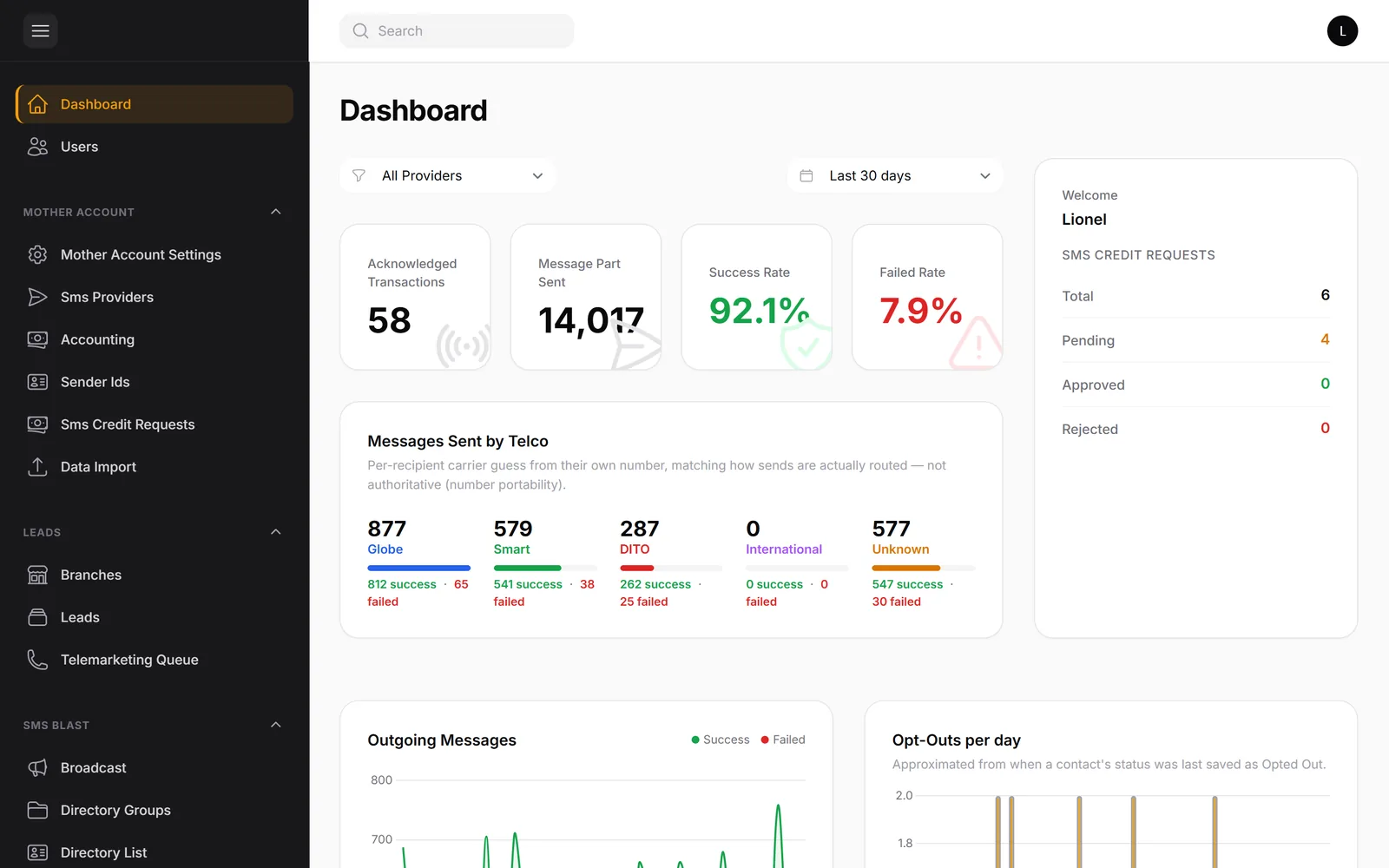Screen dimensions: 1389x868
Task: Click the Sender Ids card icon
Action: [37, 382]
